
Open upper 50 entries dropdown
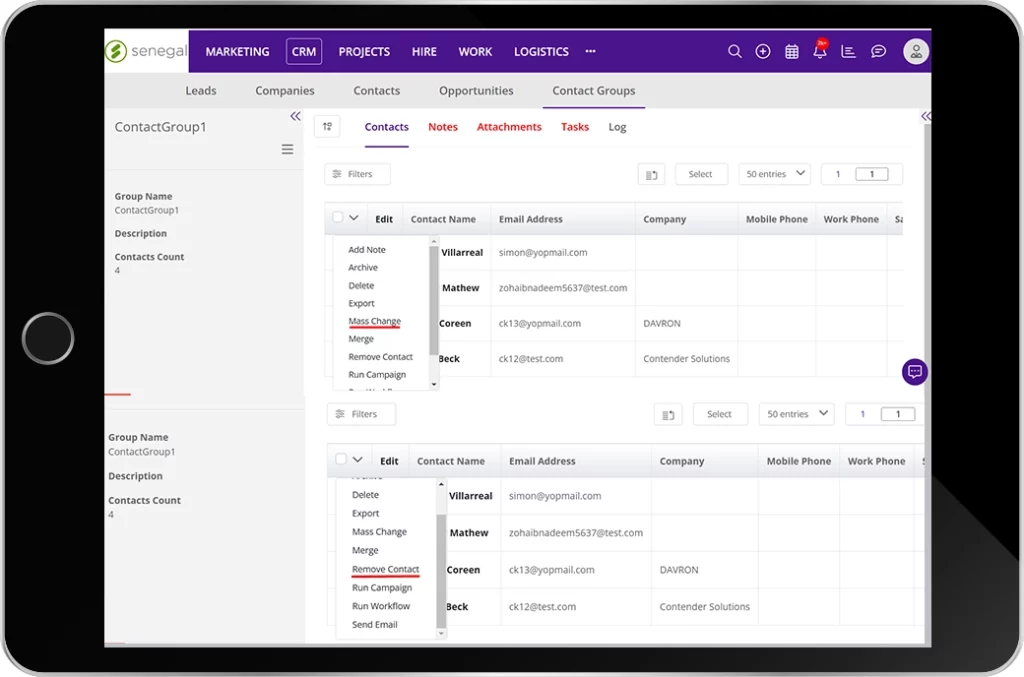pos(775,174)
